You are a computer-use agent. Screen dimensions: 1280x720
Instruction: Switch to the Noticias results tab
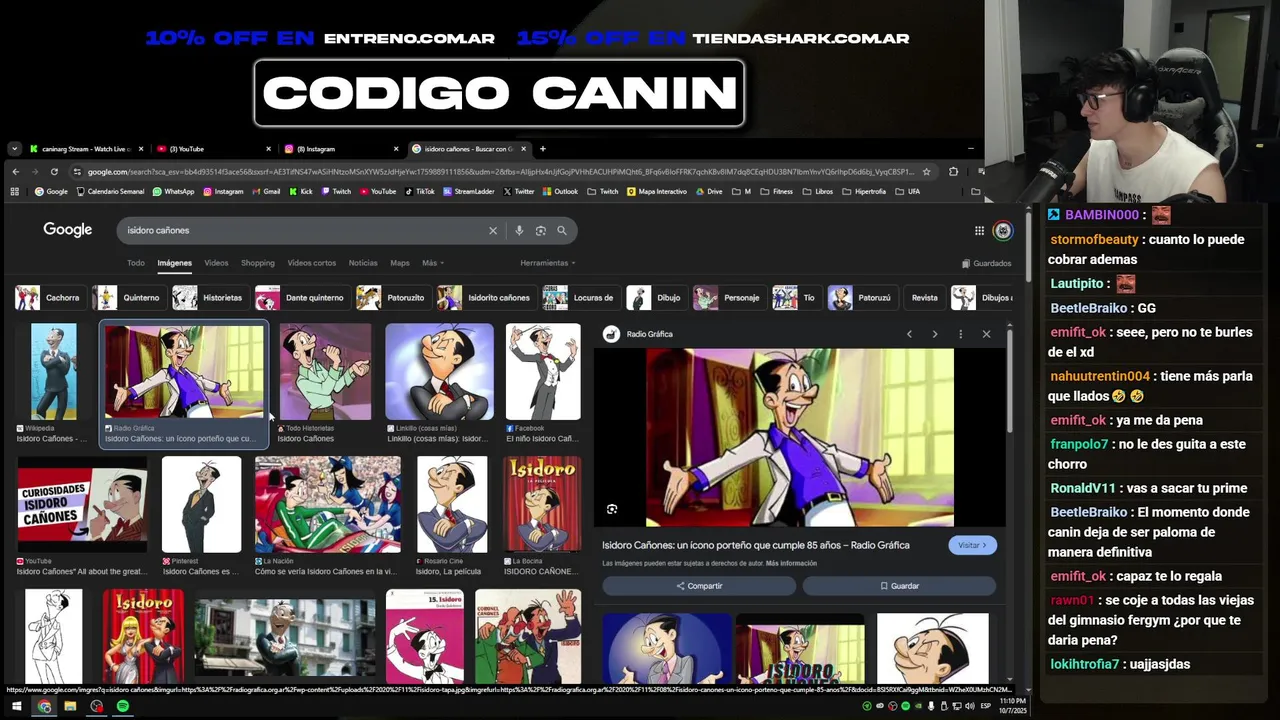363,263
